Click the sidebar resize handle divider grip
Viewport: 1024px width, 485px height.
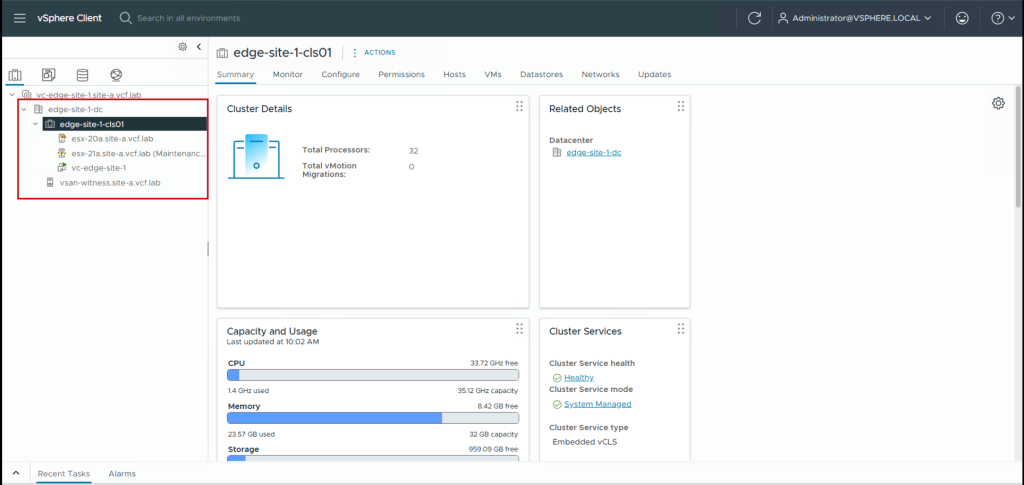(208, 249)
